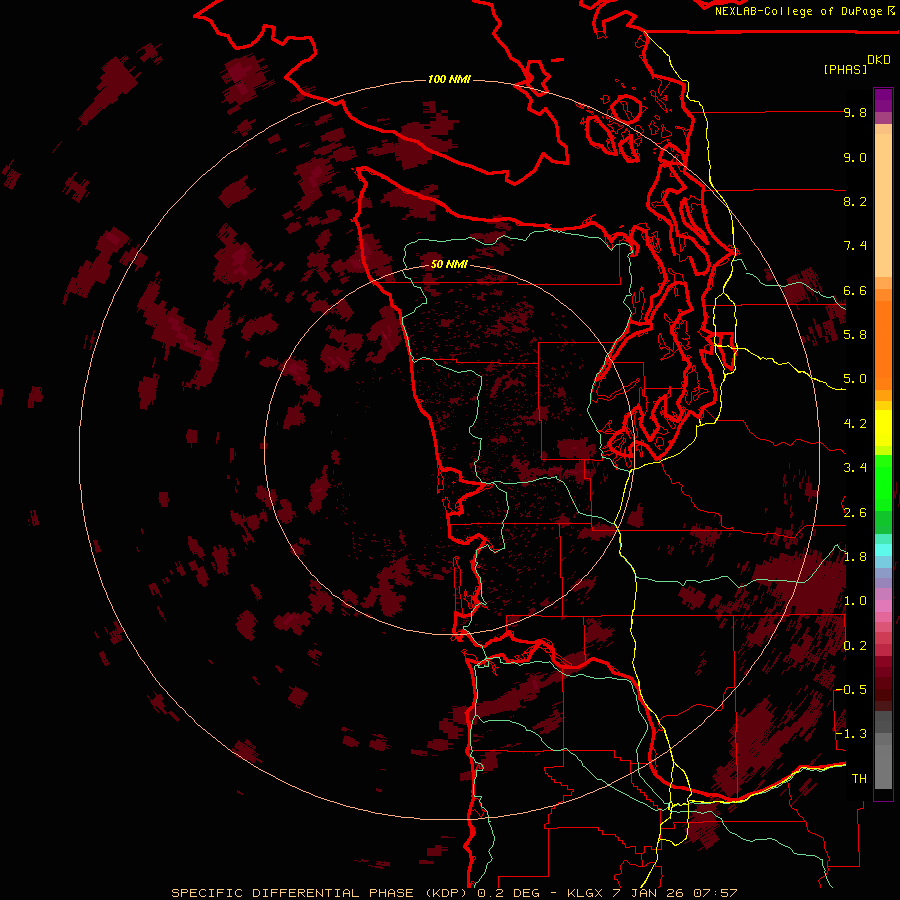This screenshot has height=900, width=900.
Task: Click the TH threshold label
Action: 859,779
